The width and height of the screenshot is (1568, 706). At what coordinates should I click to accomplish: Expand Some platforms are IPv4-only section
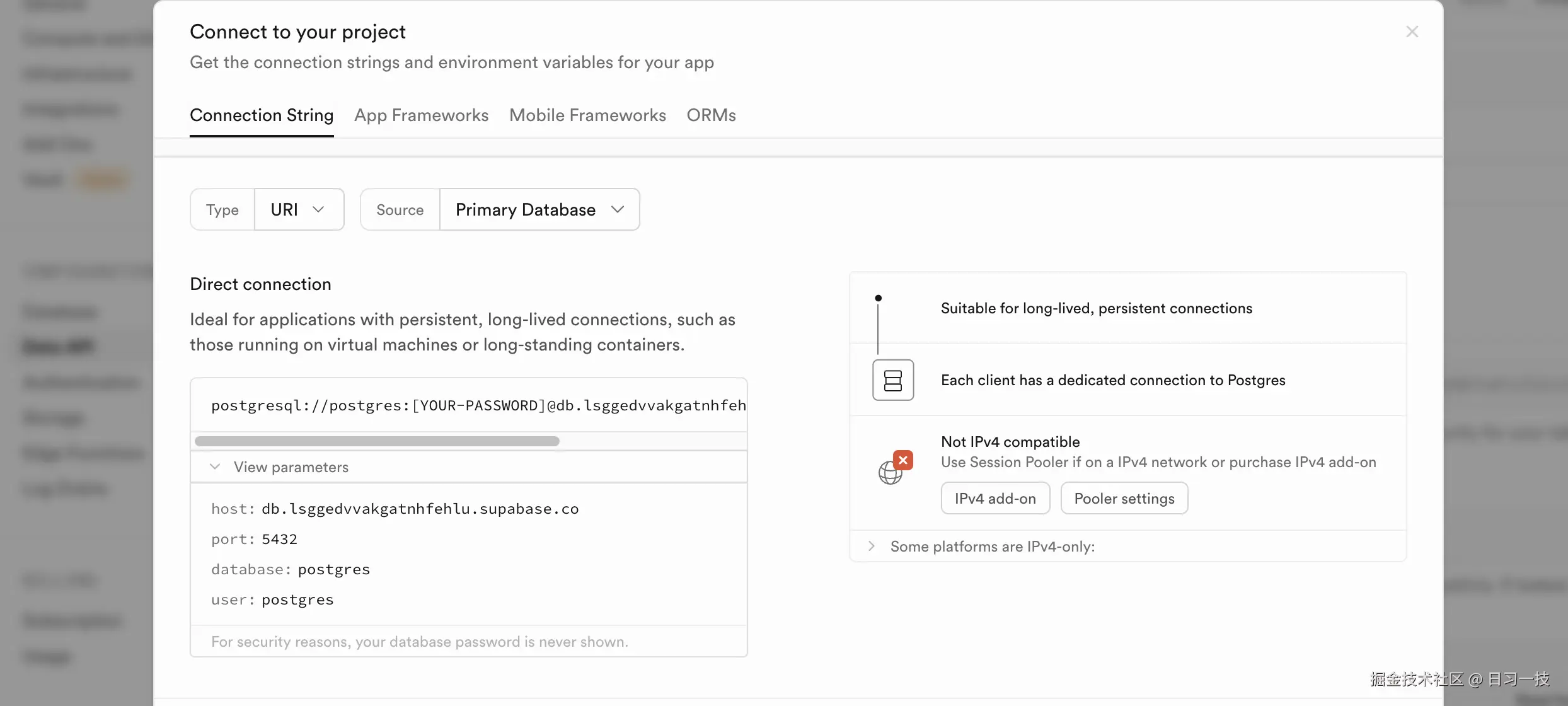click(871, 546)
